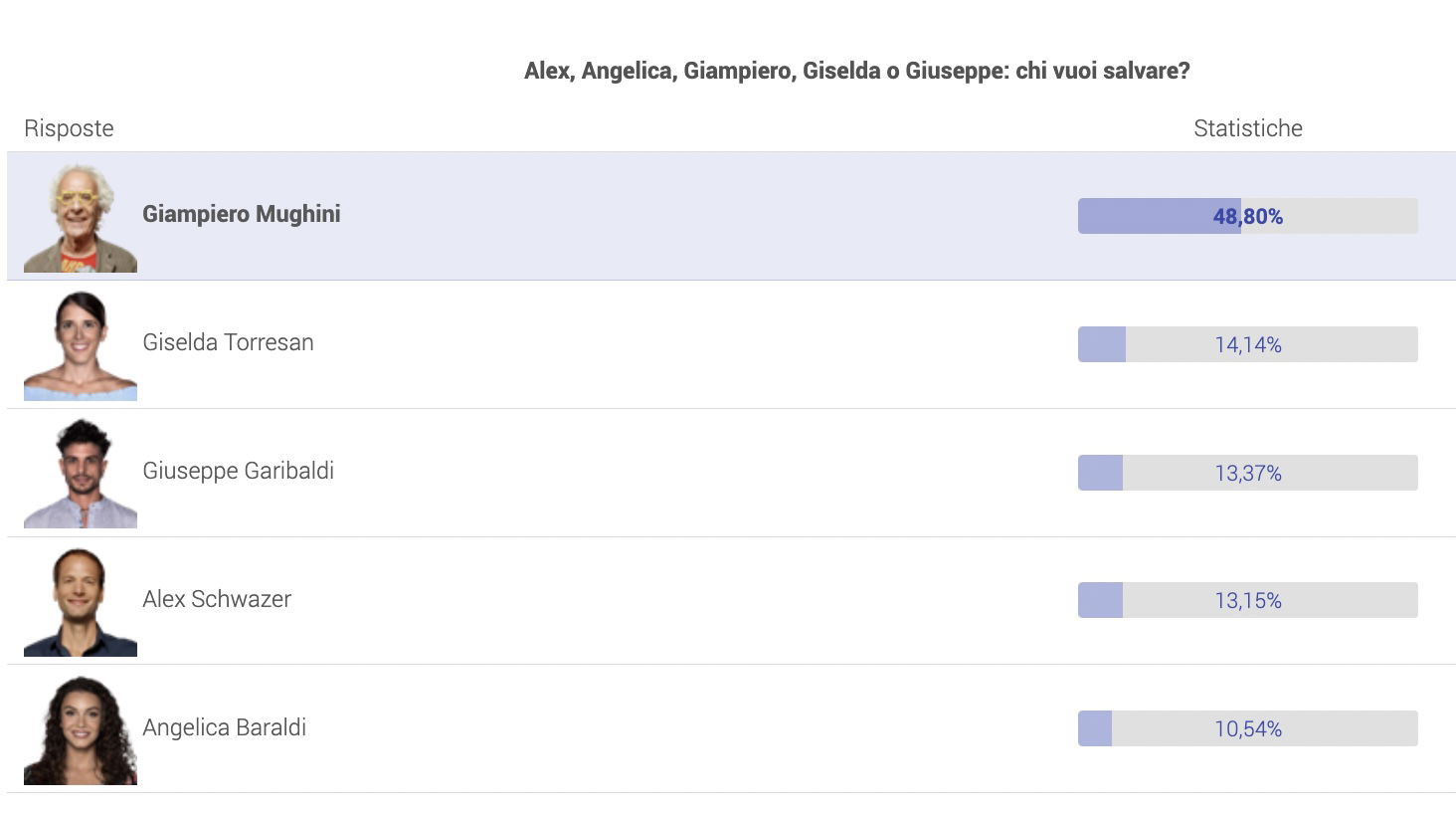Click the 13,37% progress bar
Viewport: 1456px width, 814px height.
[1248, 473]
